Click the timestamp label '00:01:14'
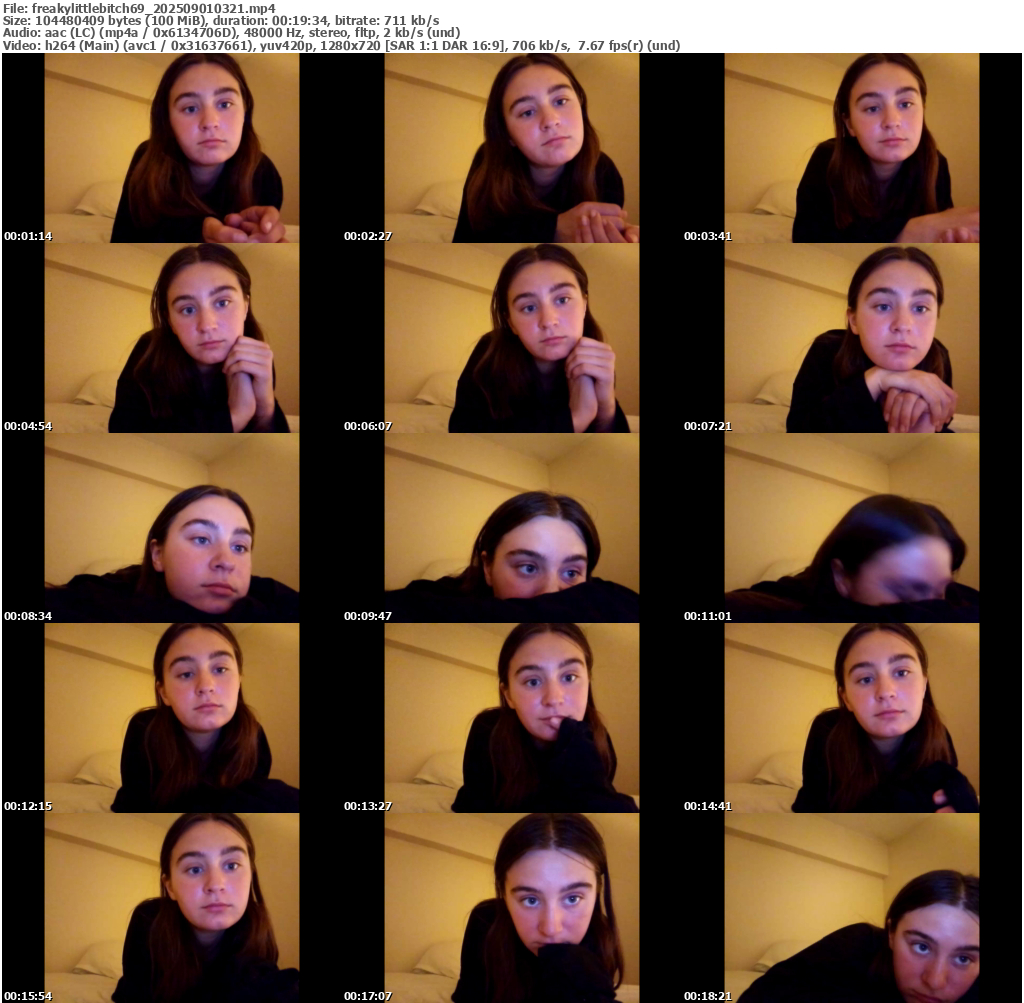The image size is (1024, 1003). pos(28,236)
